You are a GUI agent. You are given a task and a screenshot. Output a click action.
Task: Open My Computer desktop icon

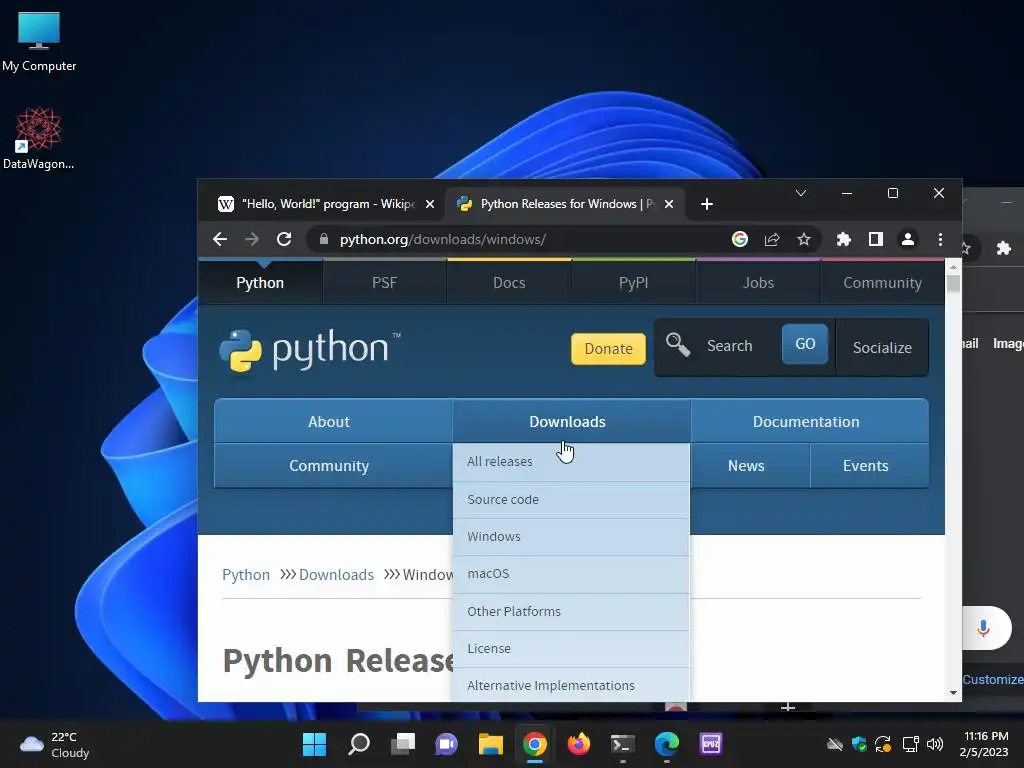pyautogui.click(x=39, y=41)
